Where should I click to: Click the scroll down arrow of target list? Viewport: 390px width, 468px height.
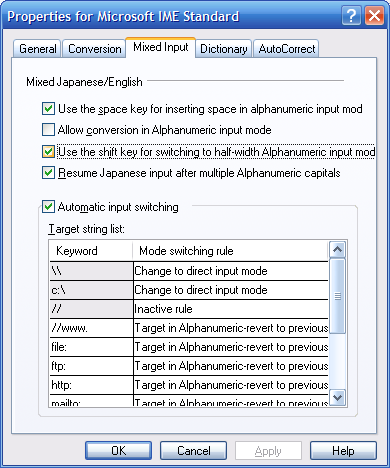pos(338,398)
